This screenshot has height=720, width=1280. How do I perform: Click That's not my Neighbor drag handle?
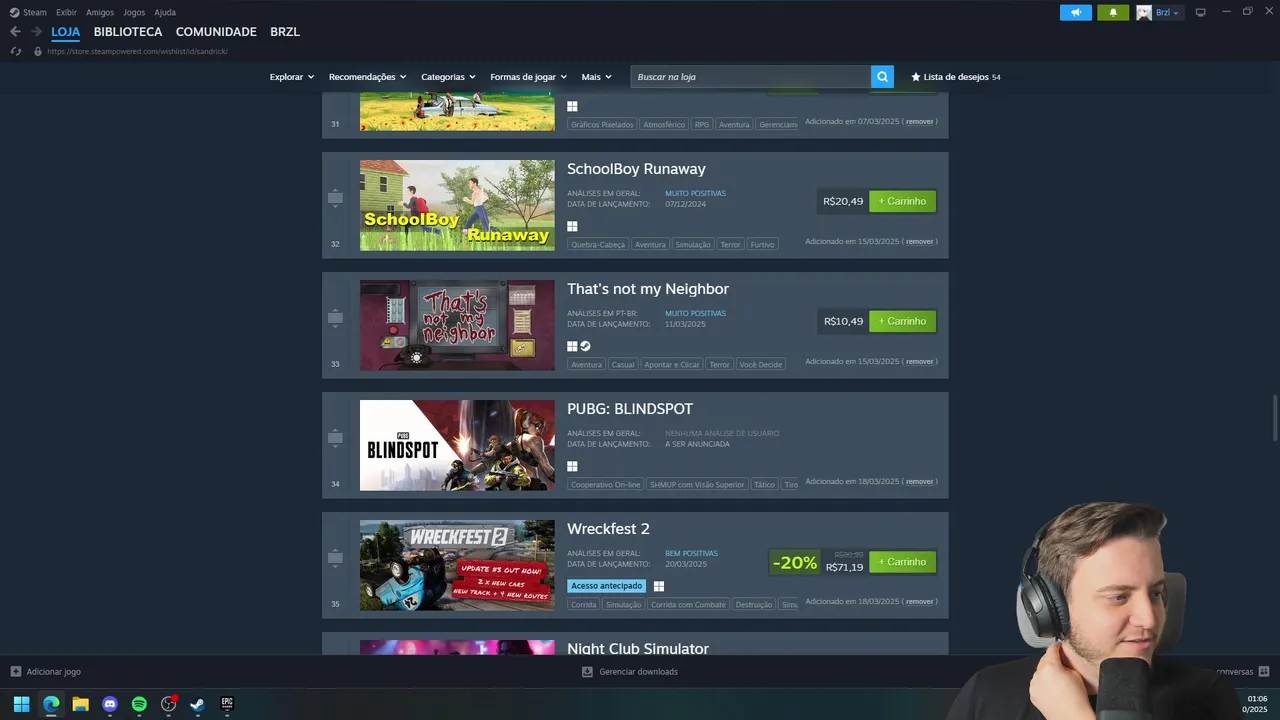335,318
